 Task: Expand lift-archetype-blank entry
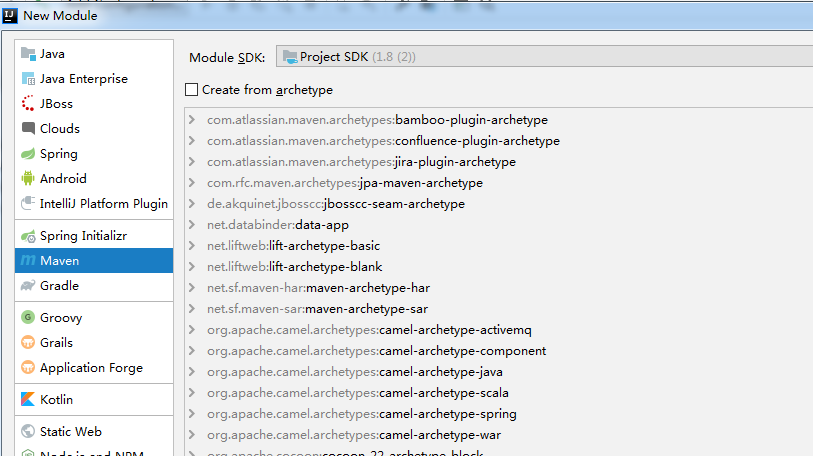(x=192, y=267)
